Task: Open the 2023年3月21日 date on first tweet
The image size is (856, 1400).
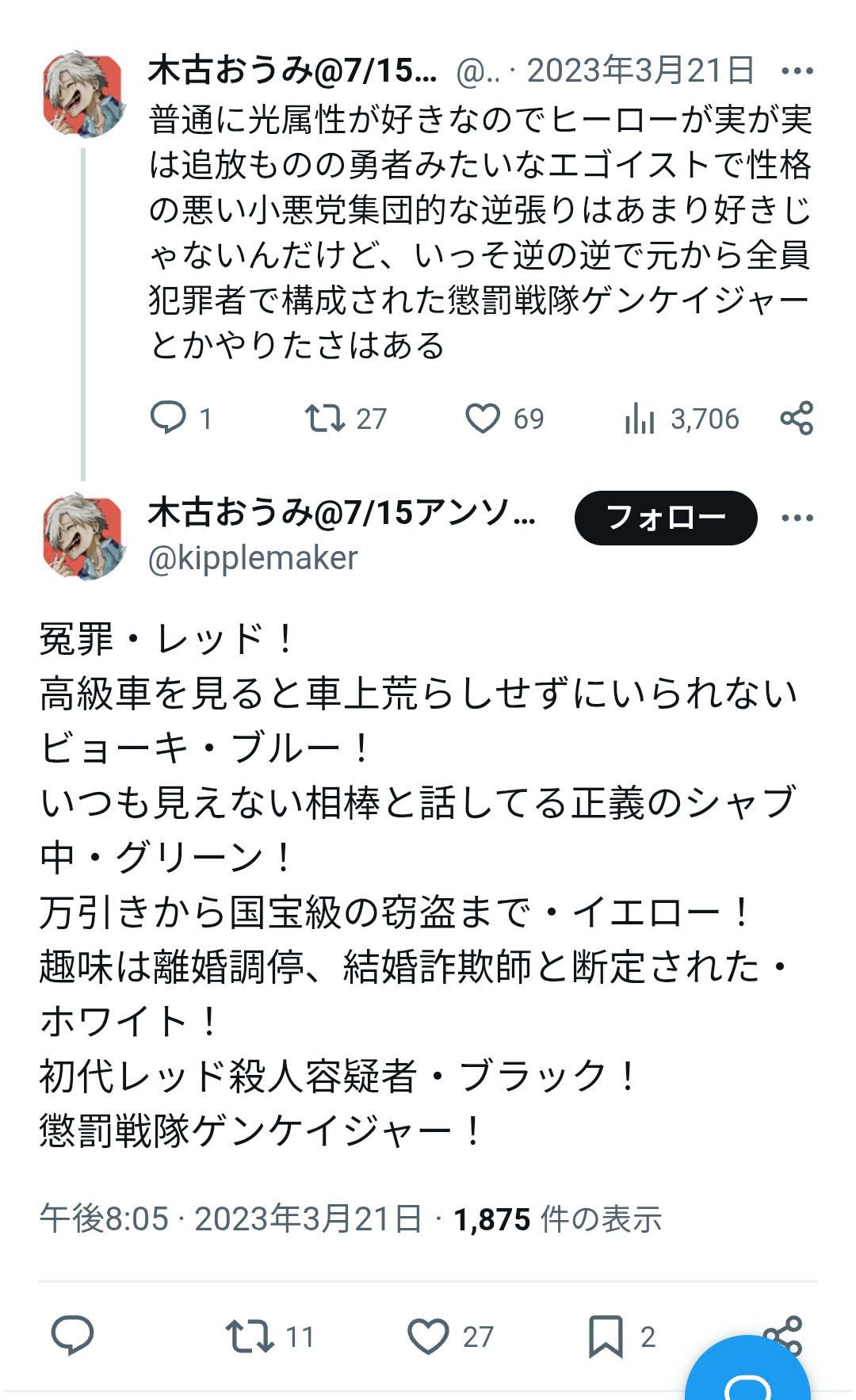Action: pos(640,71)
